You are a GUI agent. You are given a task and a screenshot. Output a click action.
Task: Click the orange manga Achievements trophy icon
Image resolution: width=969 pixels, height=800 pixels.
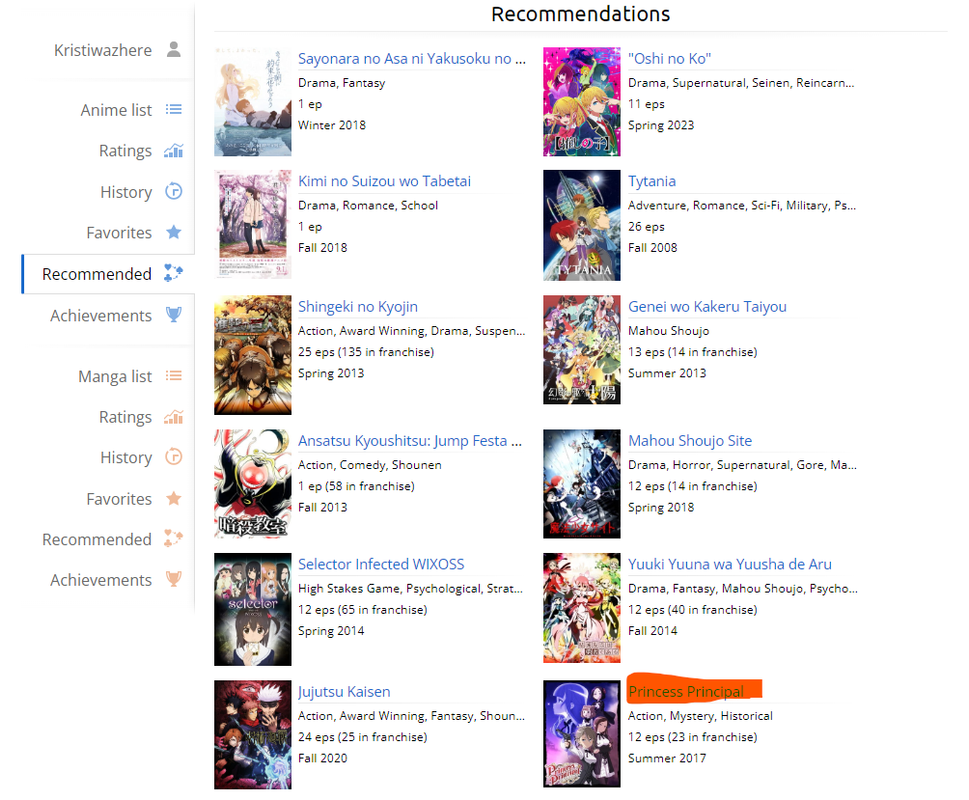[174, 579]
